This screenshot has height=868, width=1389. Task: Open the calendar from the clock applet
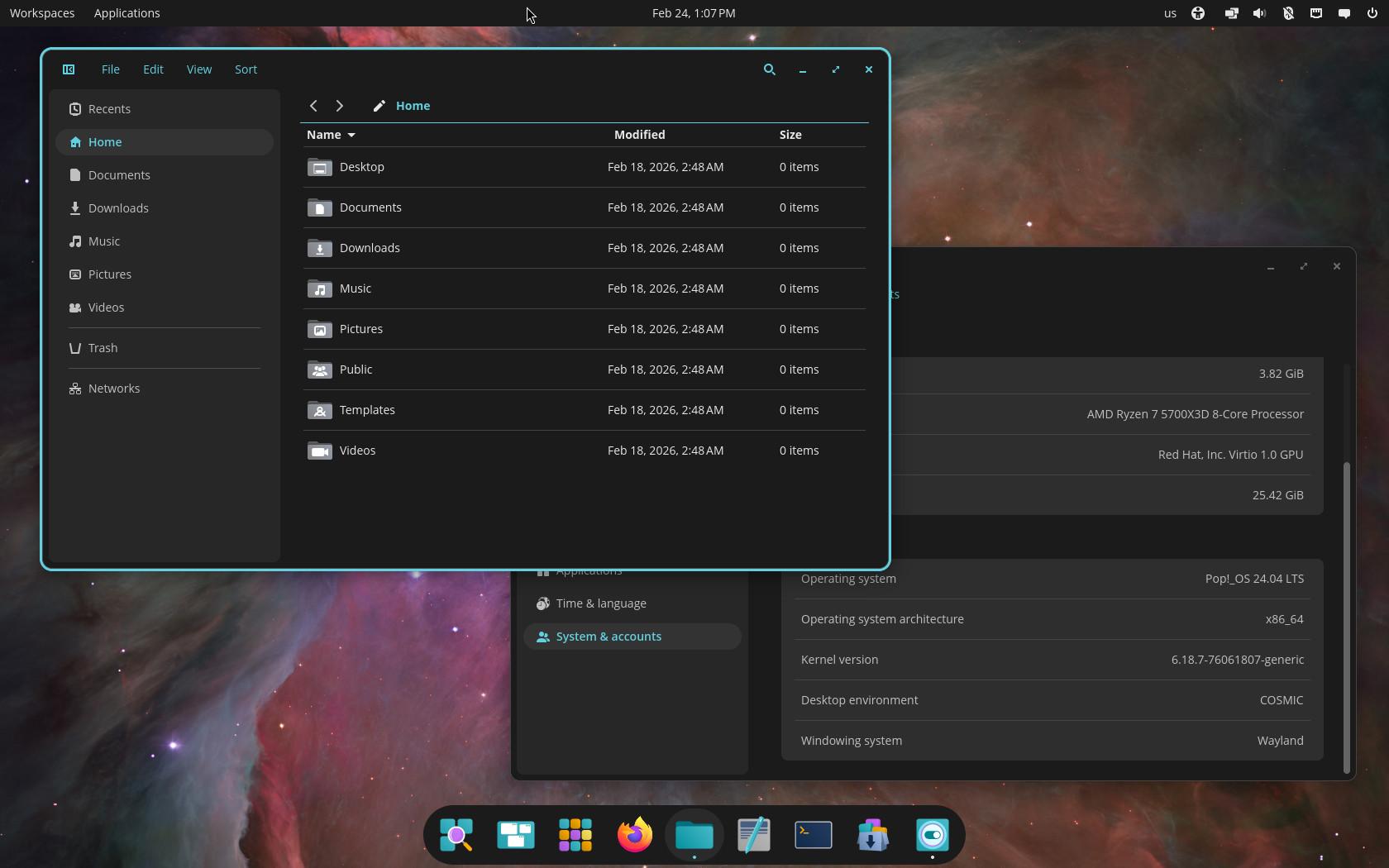pyautogui.click(x=694, y=13)
